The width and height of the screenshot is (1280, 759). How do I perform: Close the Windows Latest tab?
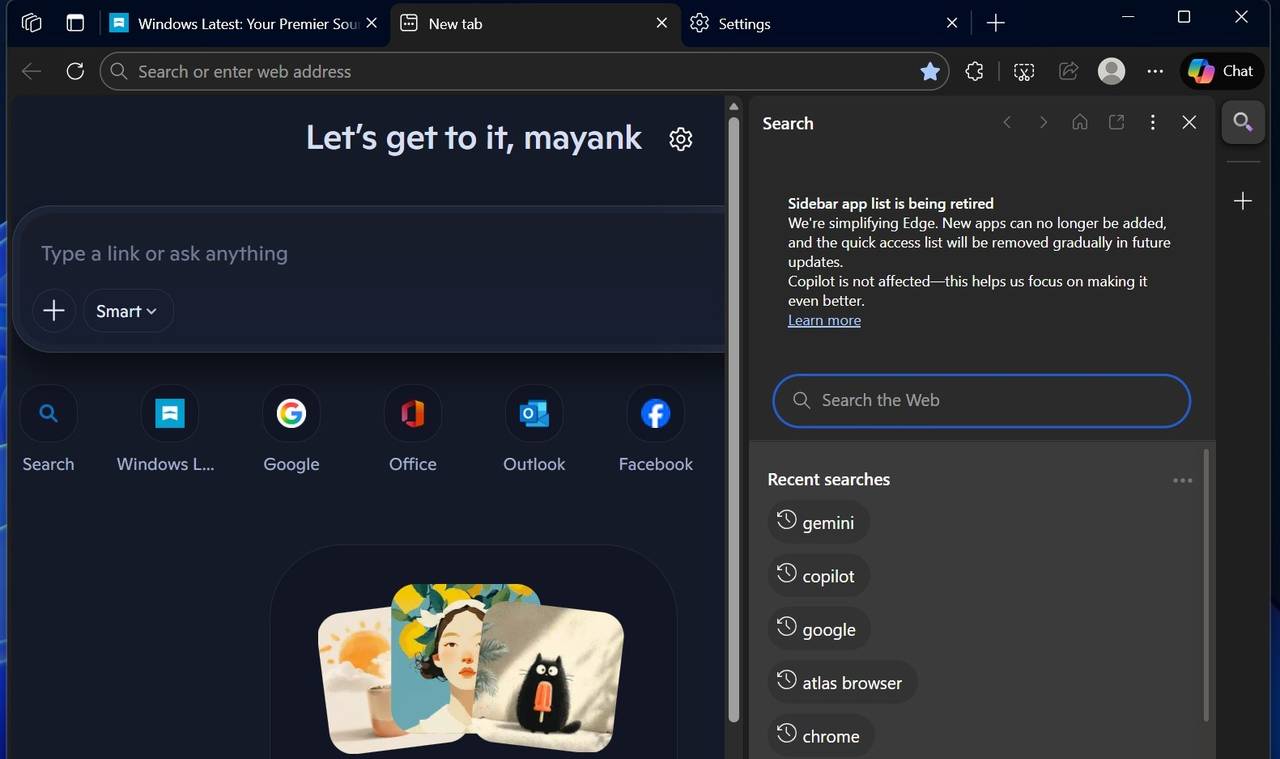(372, 23)
